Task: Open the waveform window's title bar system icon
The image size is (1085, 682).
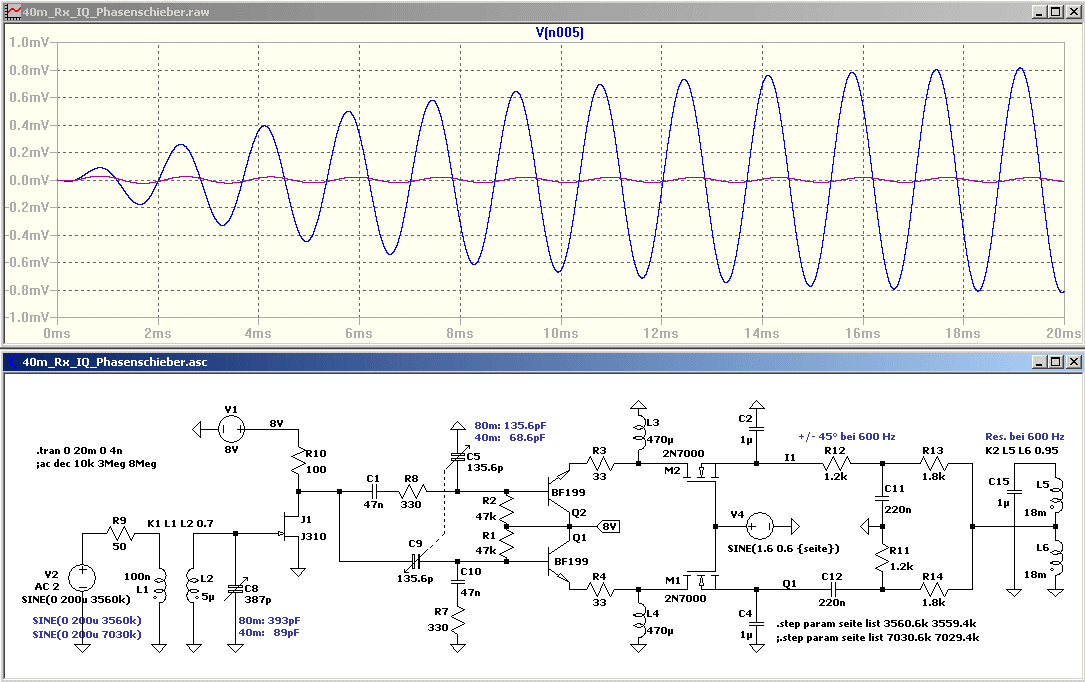Action: click(x=12, y=11)
